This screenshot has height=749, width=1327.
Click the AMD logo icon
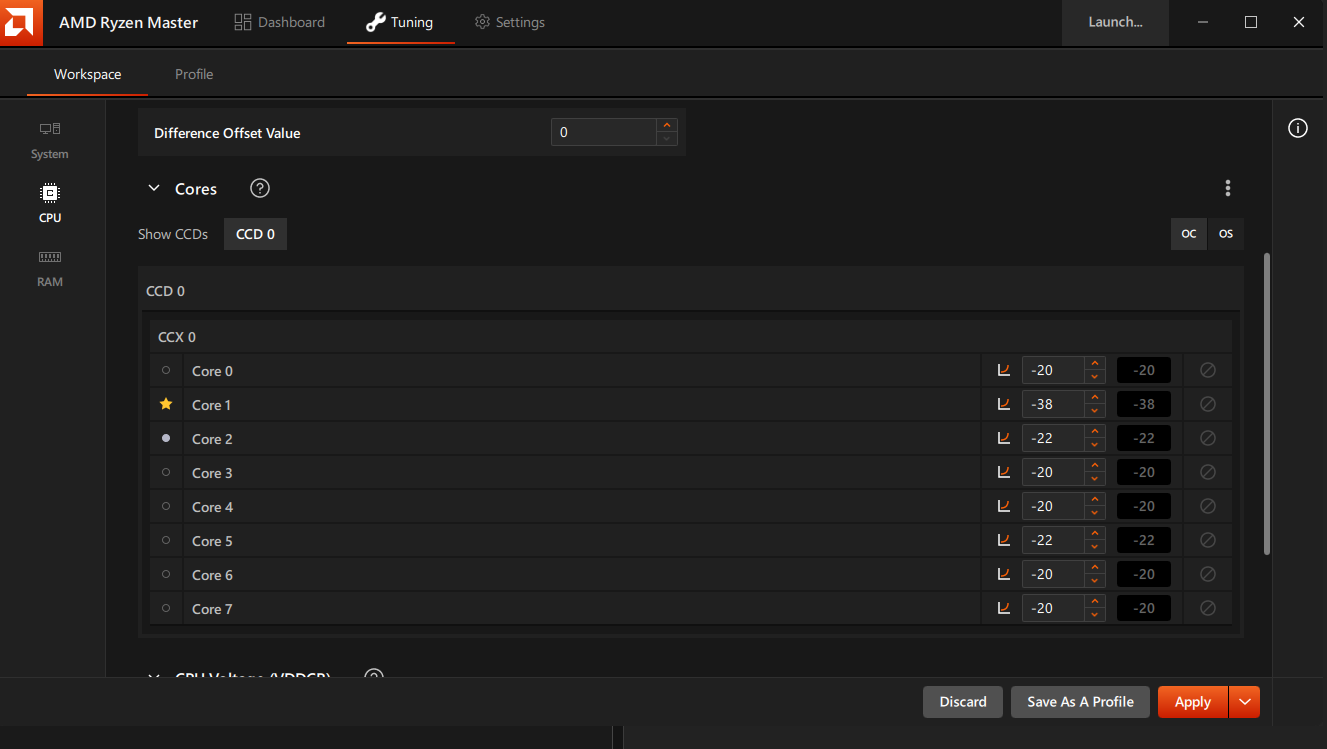coord(21,22)
